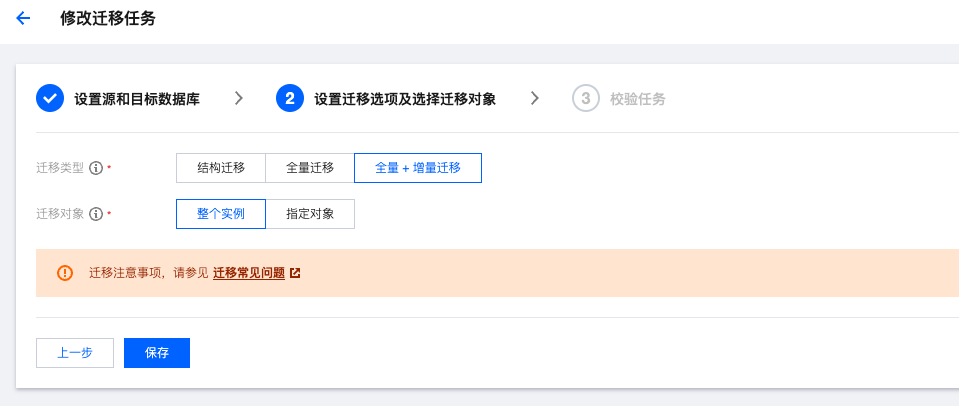This screenshot has width=959, height=406.
Task: Click the orange warning icon in notice
Action: (x=65, y=273)
